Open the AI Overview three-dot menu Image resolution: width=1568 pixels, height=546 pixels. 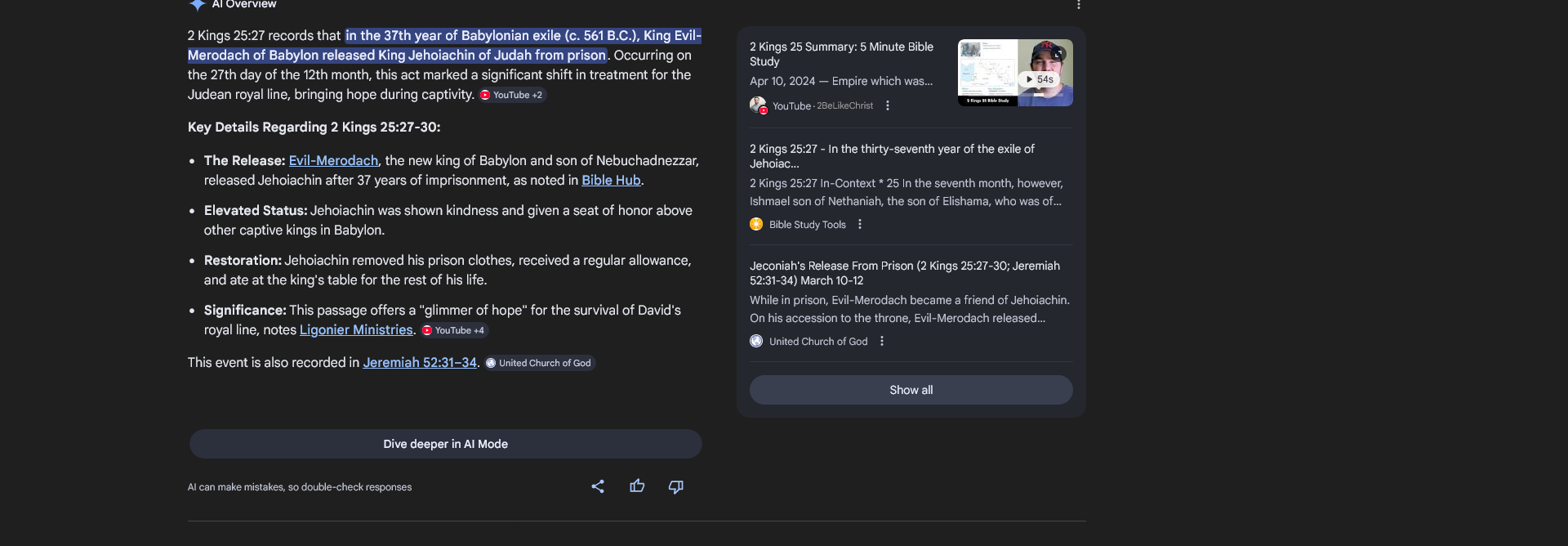coord(1078,4)
